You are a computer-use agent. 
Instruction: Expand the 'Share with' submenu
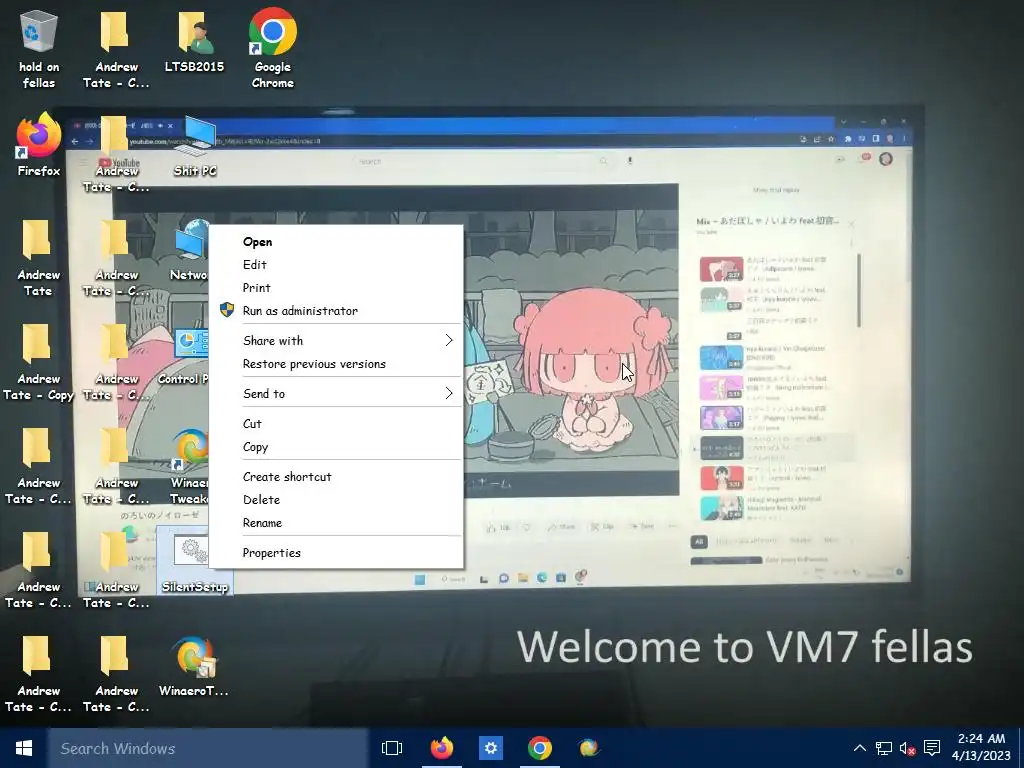336,340
